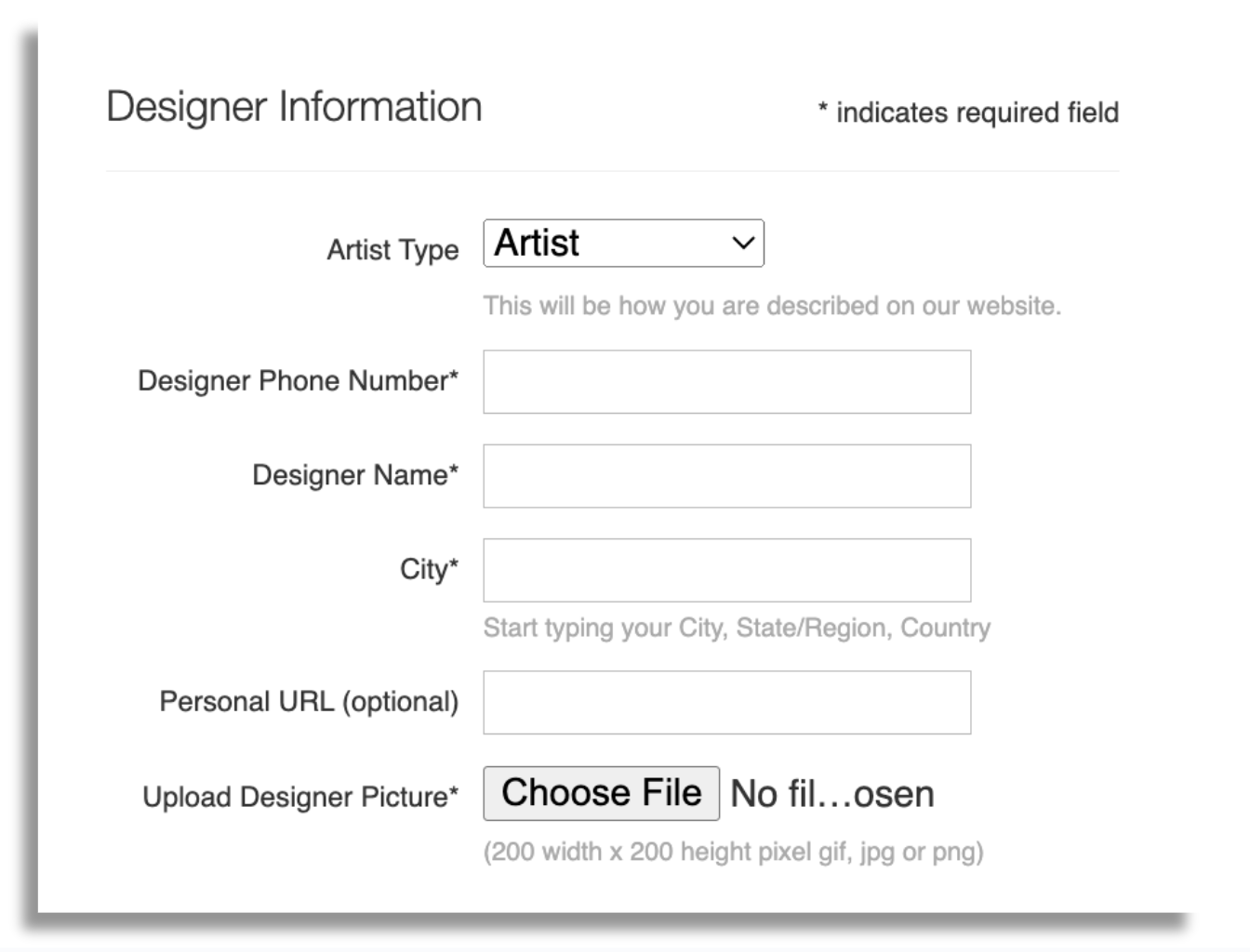Click into the Designer Name input
Image resolution: width=1250 pixels, height=952 pixels.
click(726, 476)
